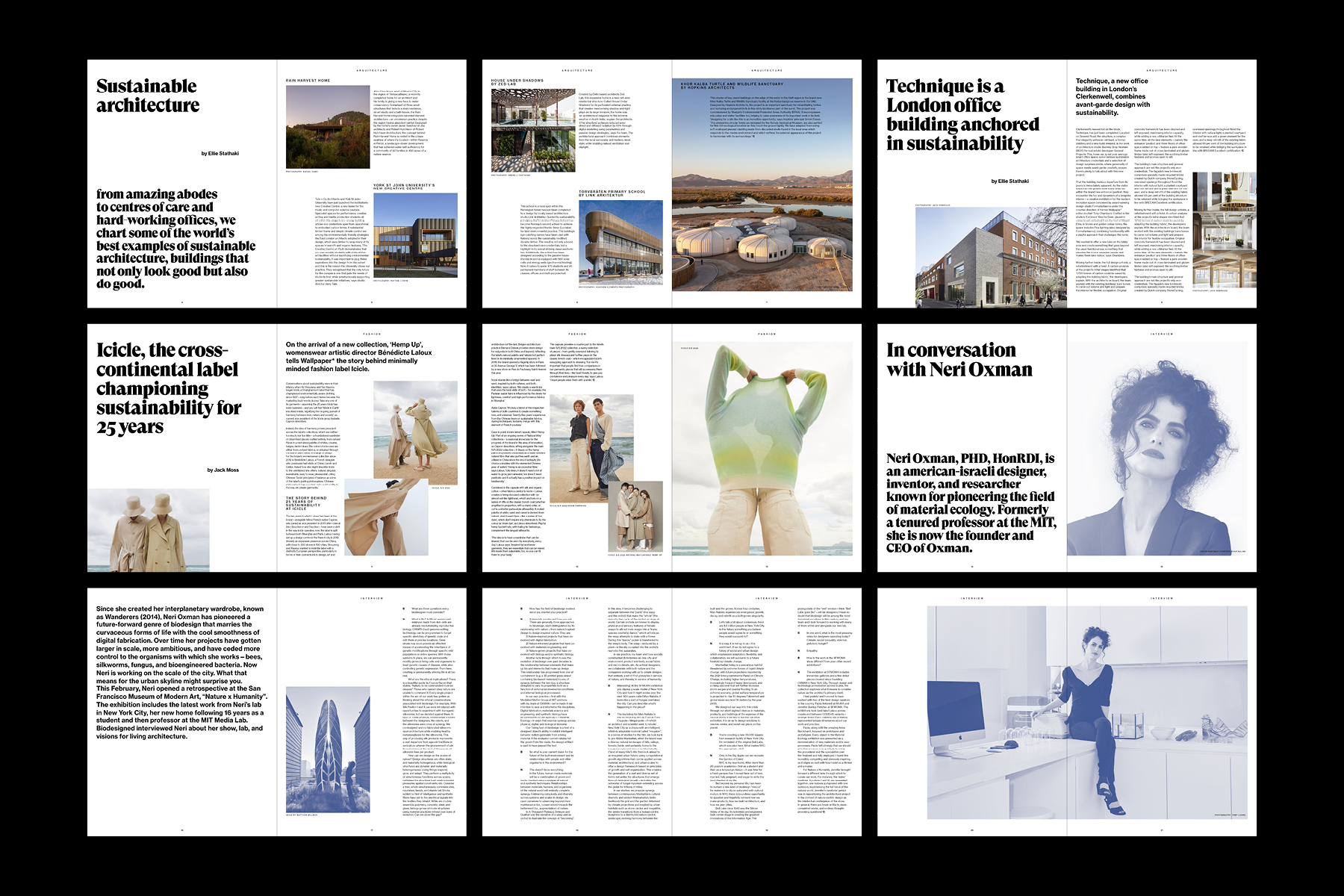
Task: Click 'Technique is a London office' headline
Action: (x=962, y=115)
